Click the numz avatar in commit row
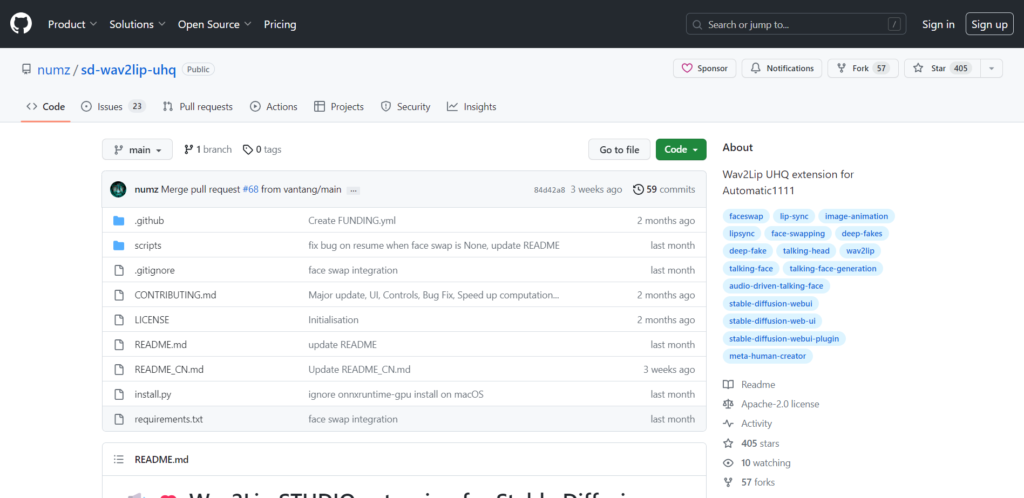Image resolution: width=1024 pixels, height=498 pixels. tap(118, 189)
